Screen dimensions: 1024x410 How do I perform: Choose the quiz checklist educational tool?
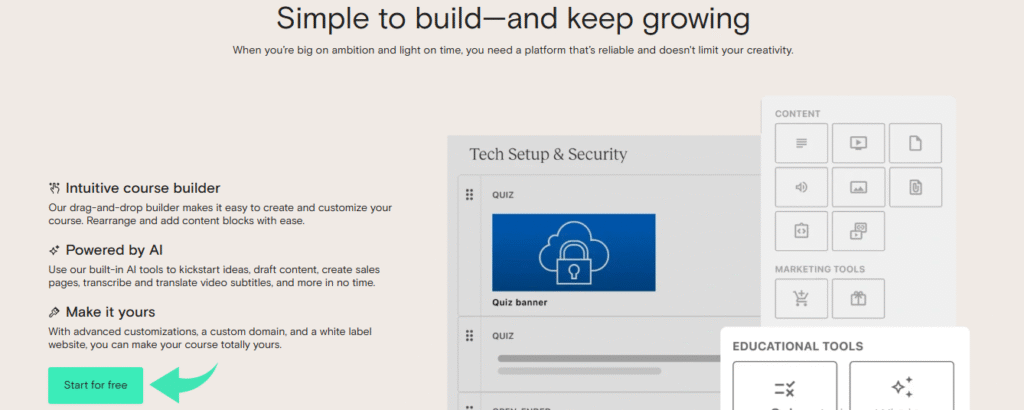click(x=784, y=386)
